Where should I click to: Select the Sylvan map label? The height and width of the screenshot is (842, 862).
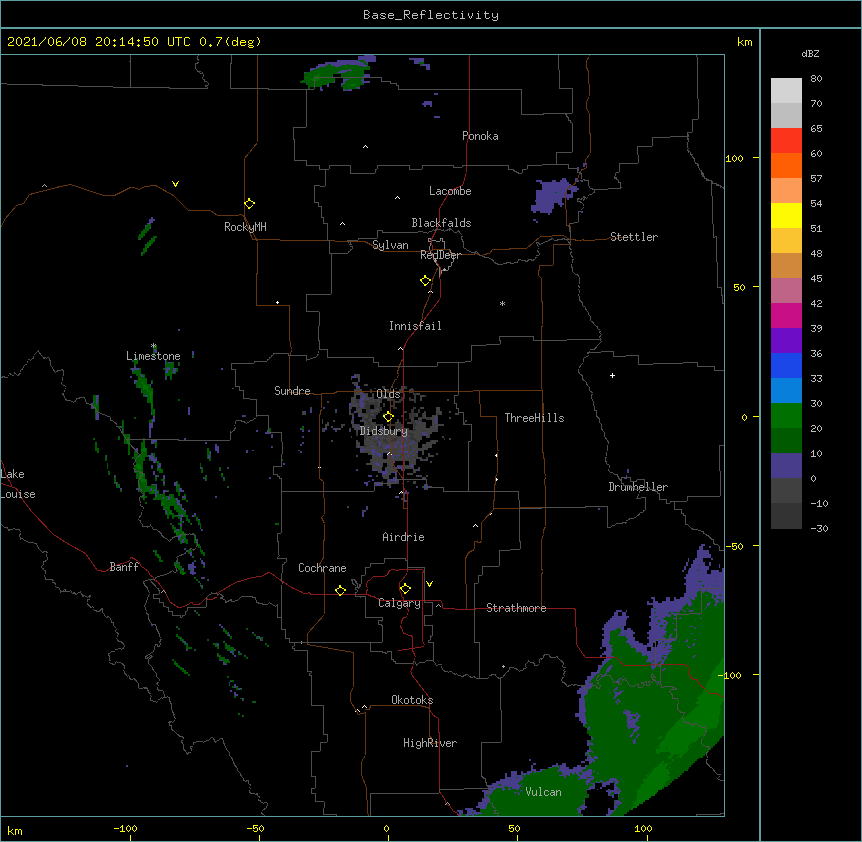click(390, 245)
